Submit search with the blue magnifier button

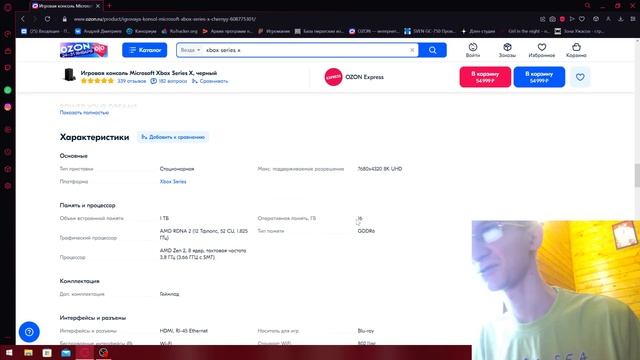pos(432,50)
